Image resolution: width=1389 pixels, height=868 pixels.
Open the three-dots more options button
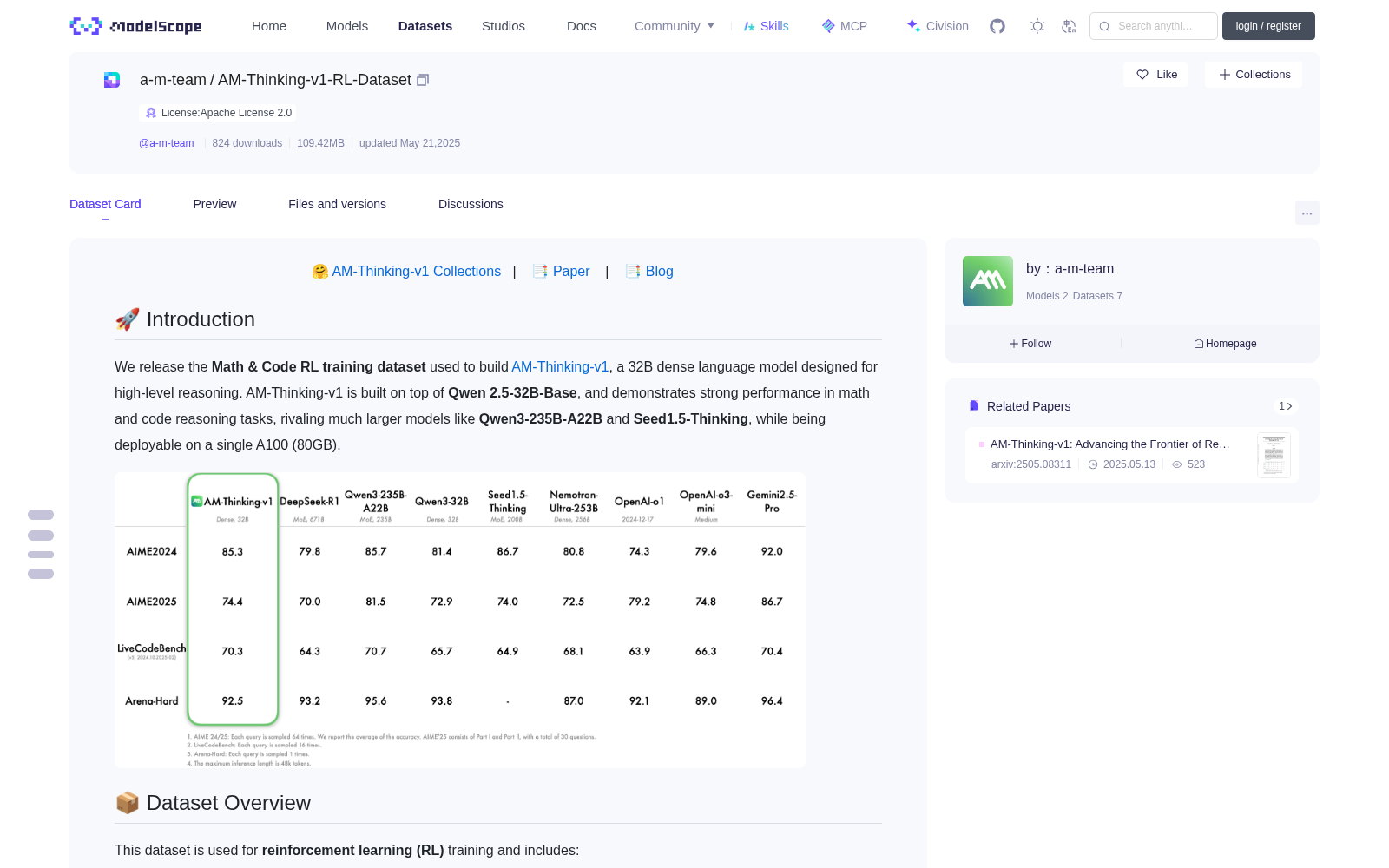pos(1307,214)
